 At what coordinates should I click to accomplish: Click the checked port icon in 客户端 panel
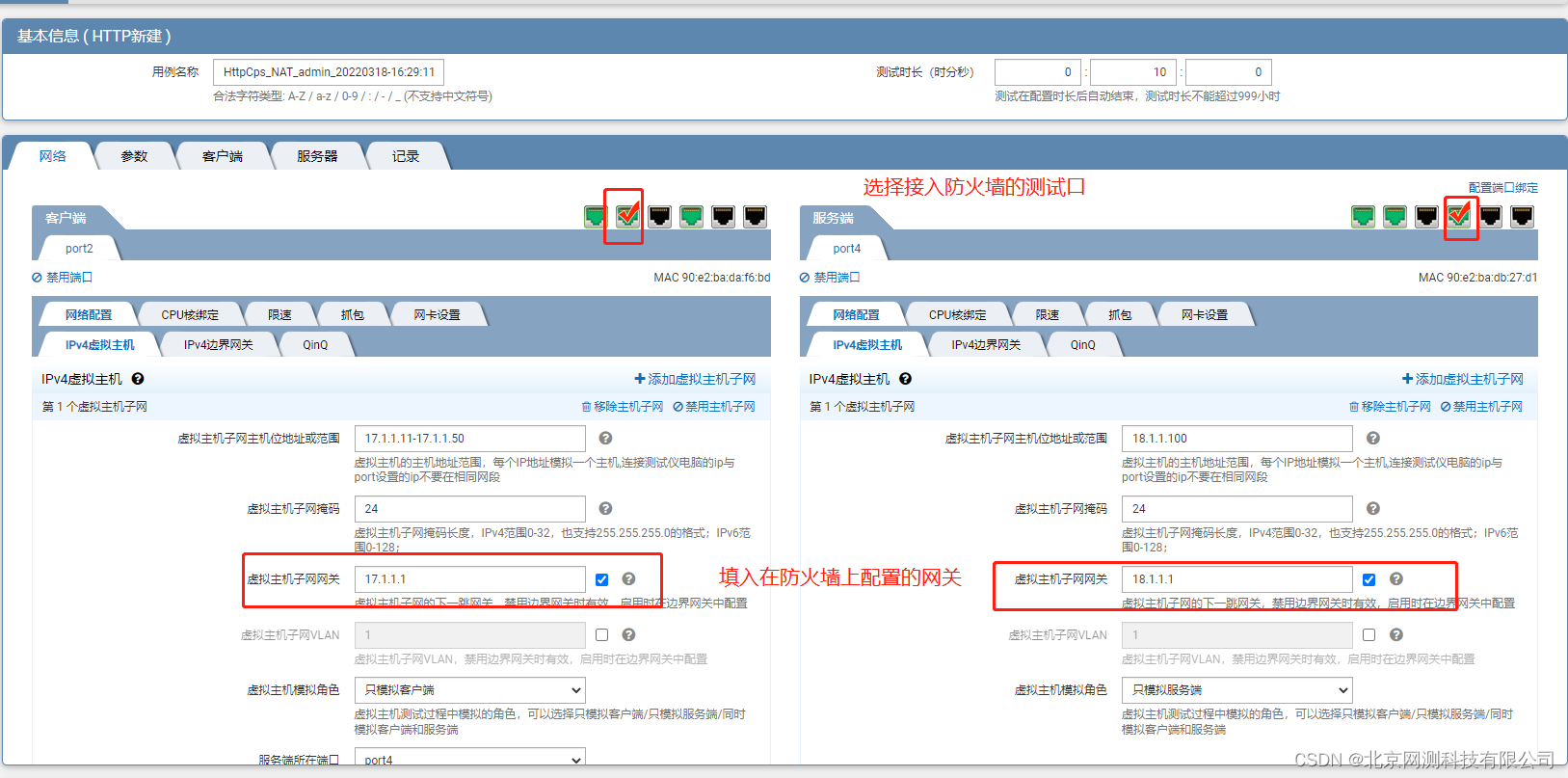[627, 216]
